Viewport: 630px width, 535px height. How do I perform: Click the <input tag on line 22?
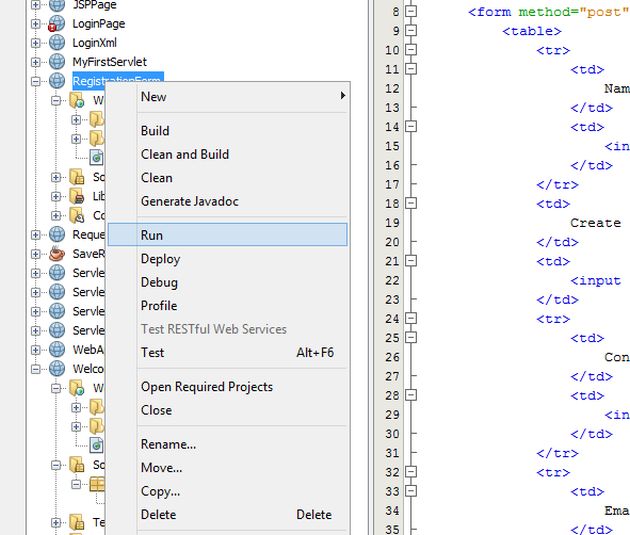pos(595,280)
